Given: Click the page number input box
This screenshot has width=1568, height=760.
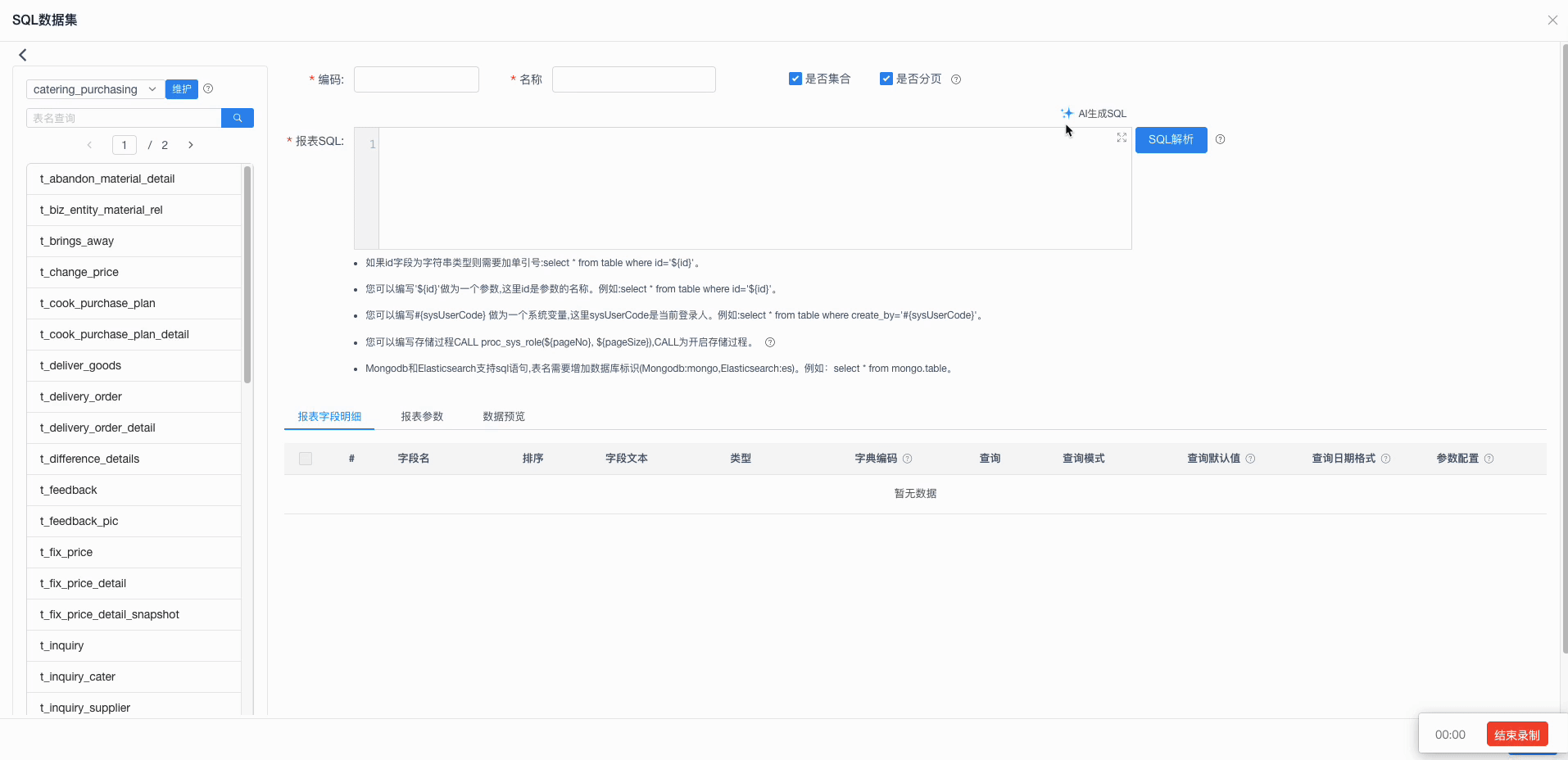Looking at the screenshot, I should tap(124, 145).
